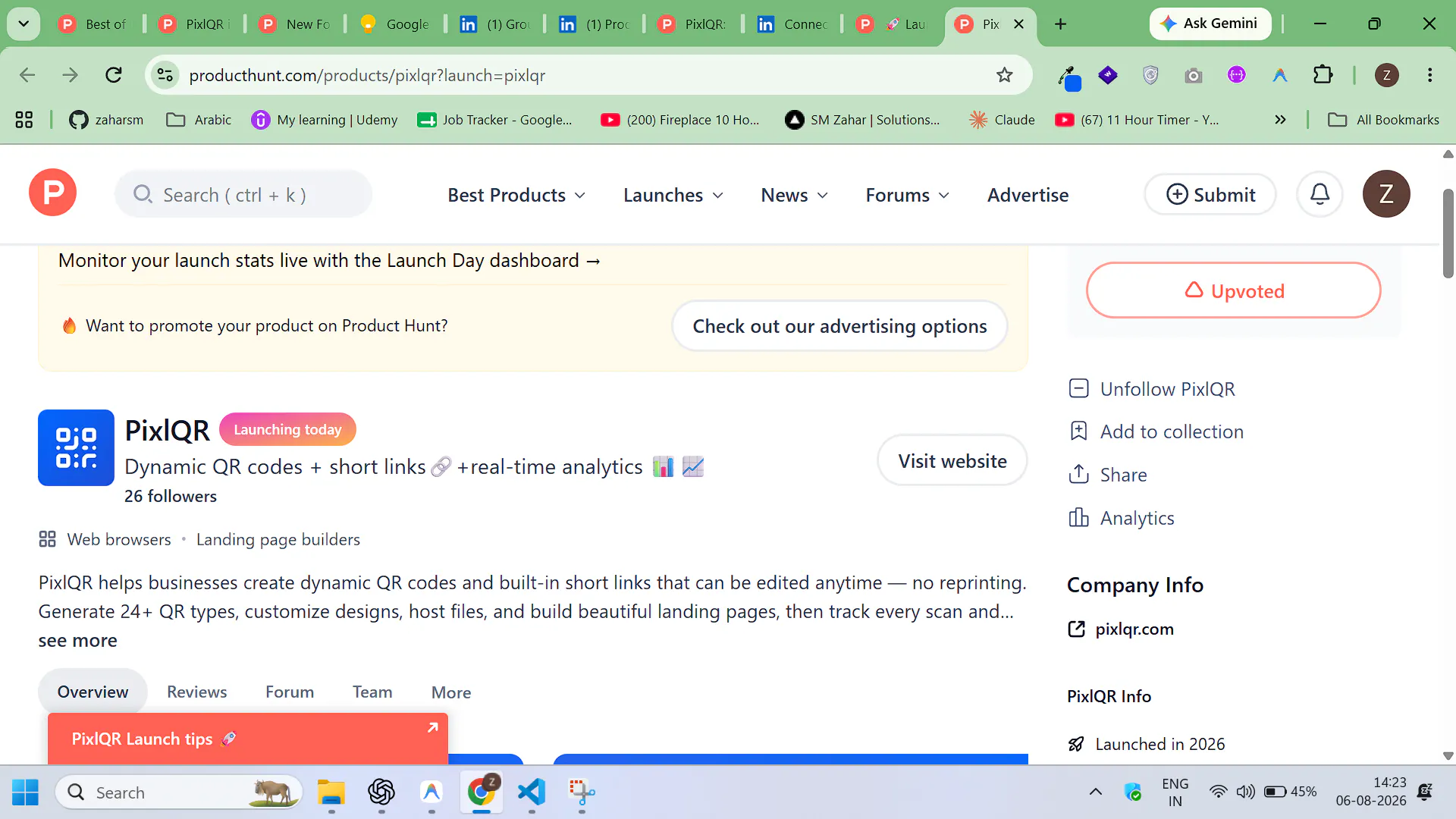This screenshot has height=819, width=1456.
Task: Click the camera screenshot extension icon
Action: (x=1193, y=75)
